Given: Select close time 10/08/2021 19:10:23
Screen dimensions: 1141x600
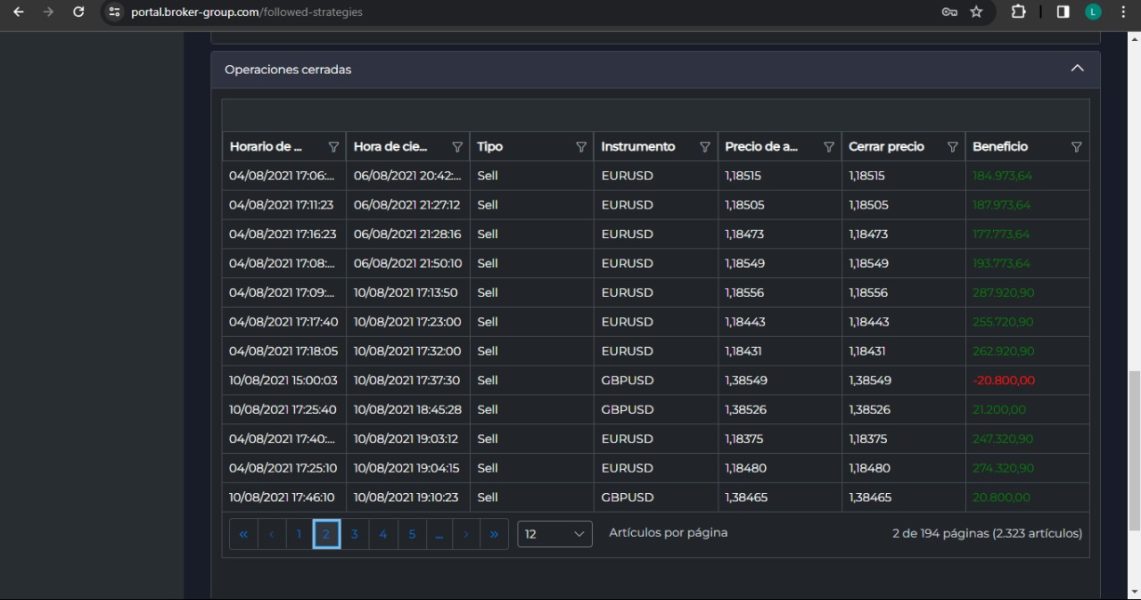Looking at the screenshot, I should [406, 497].
